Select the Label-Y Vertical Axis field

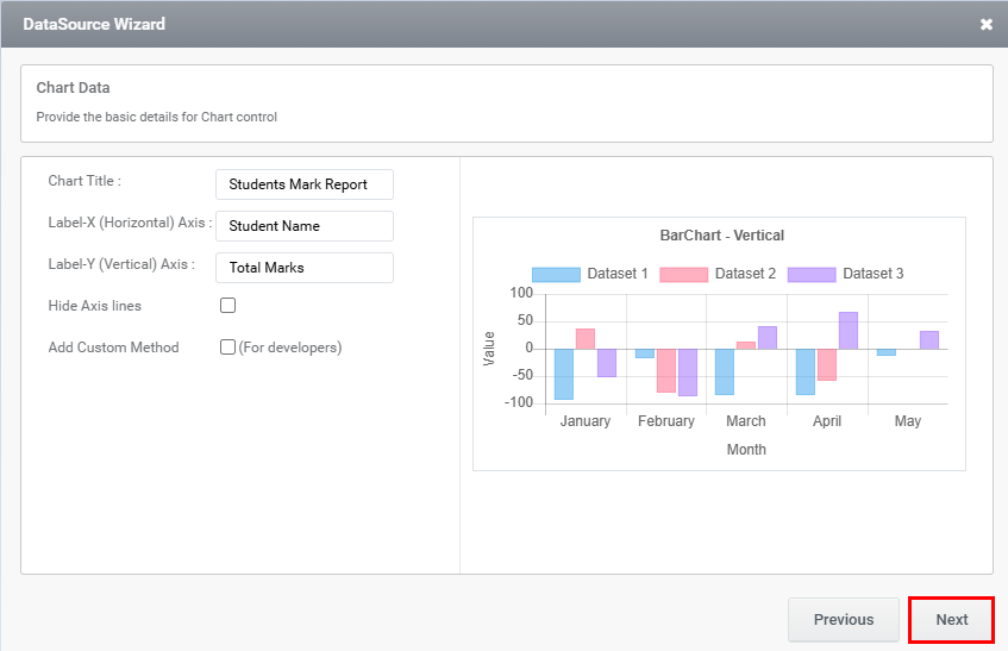tap(304, 268)
